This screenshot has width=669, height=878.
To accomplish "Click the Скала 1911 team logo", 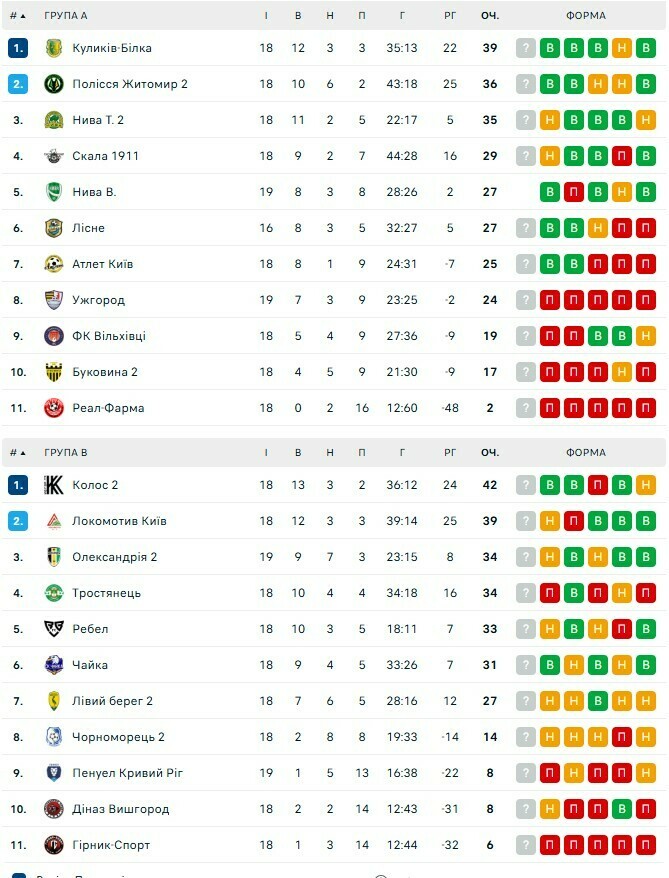I will pyautogui.click(x=54, y=156).
